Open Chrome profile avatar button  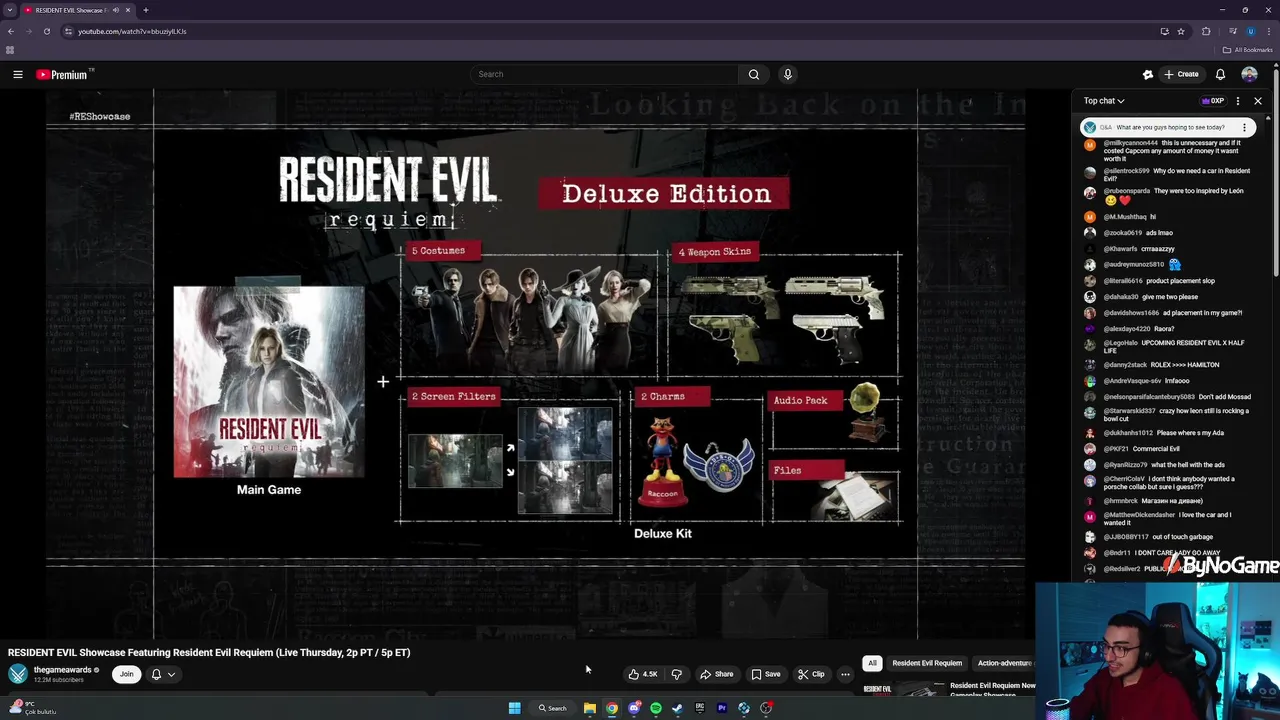(x=1250, y=31)
